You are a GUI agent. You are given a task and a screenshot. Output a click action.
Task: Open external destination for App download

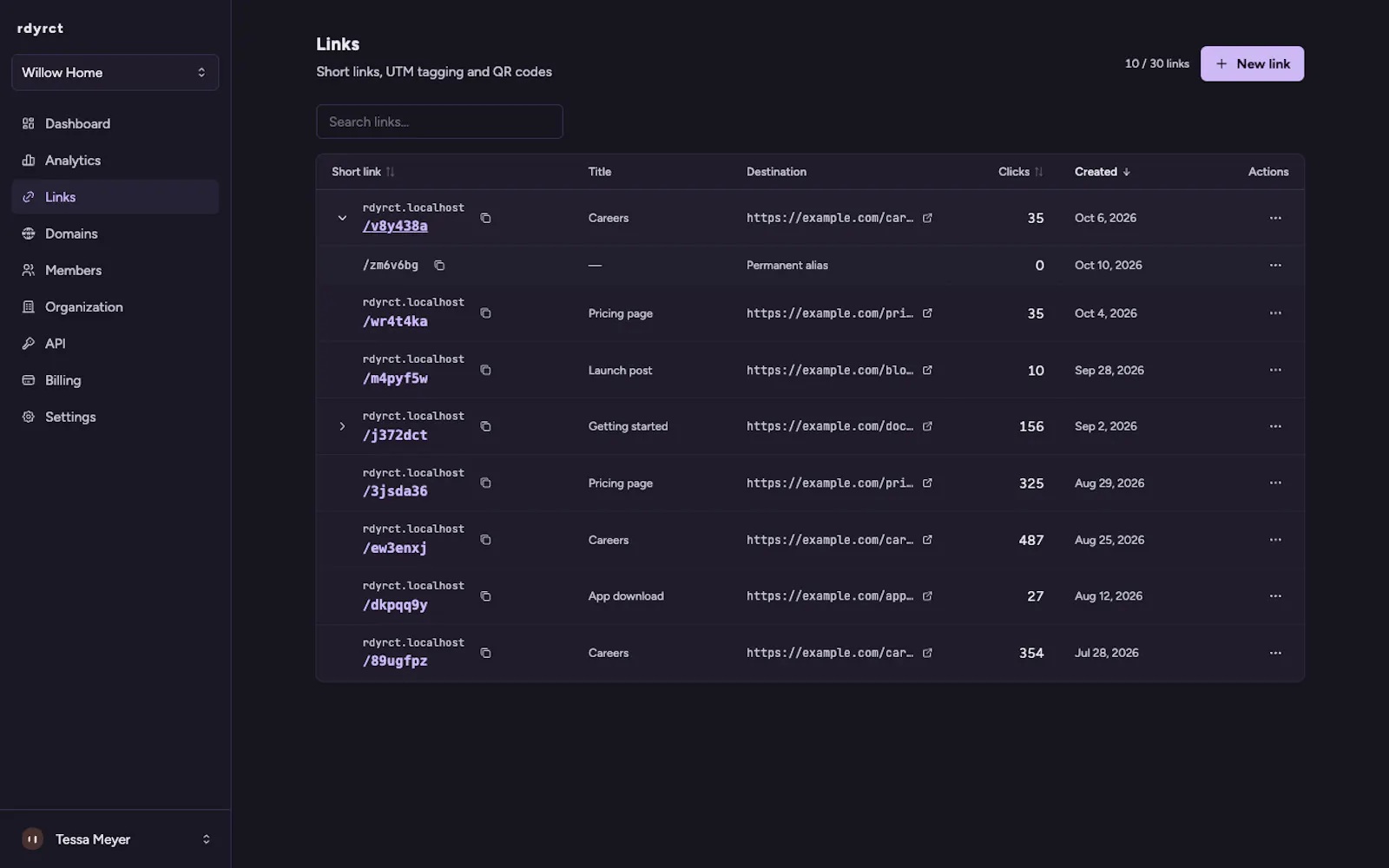[927, 596]
